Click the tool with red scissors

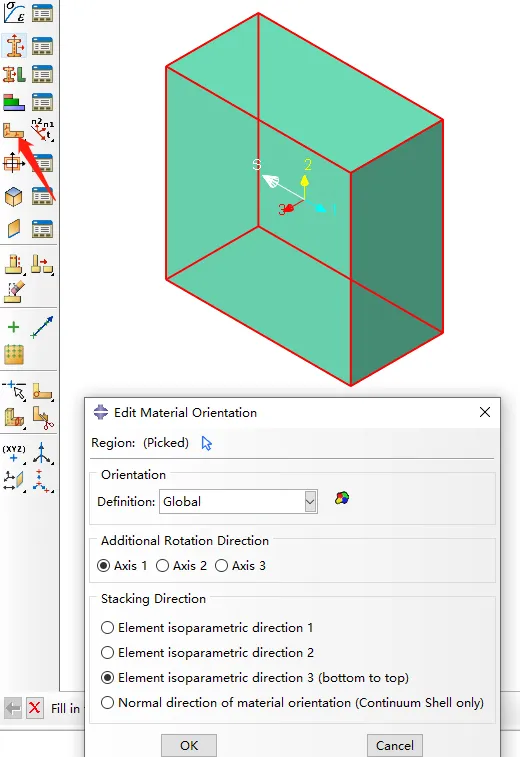[43, 418]
